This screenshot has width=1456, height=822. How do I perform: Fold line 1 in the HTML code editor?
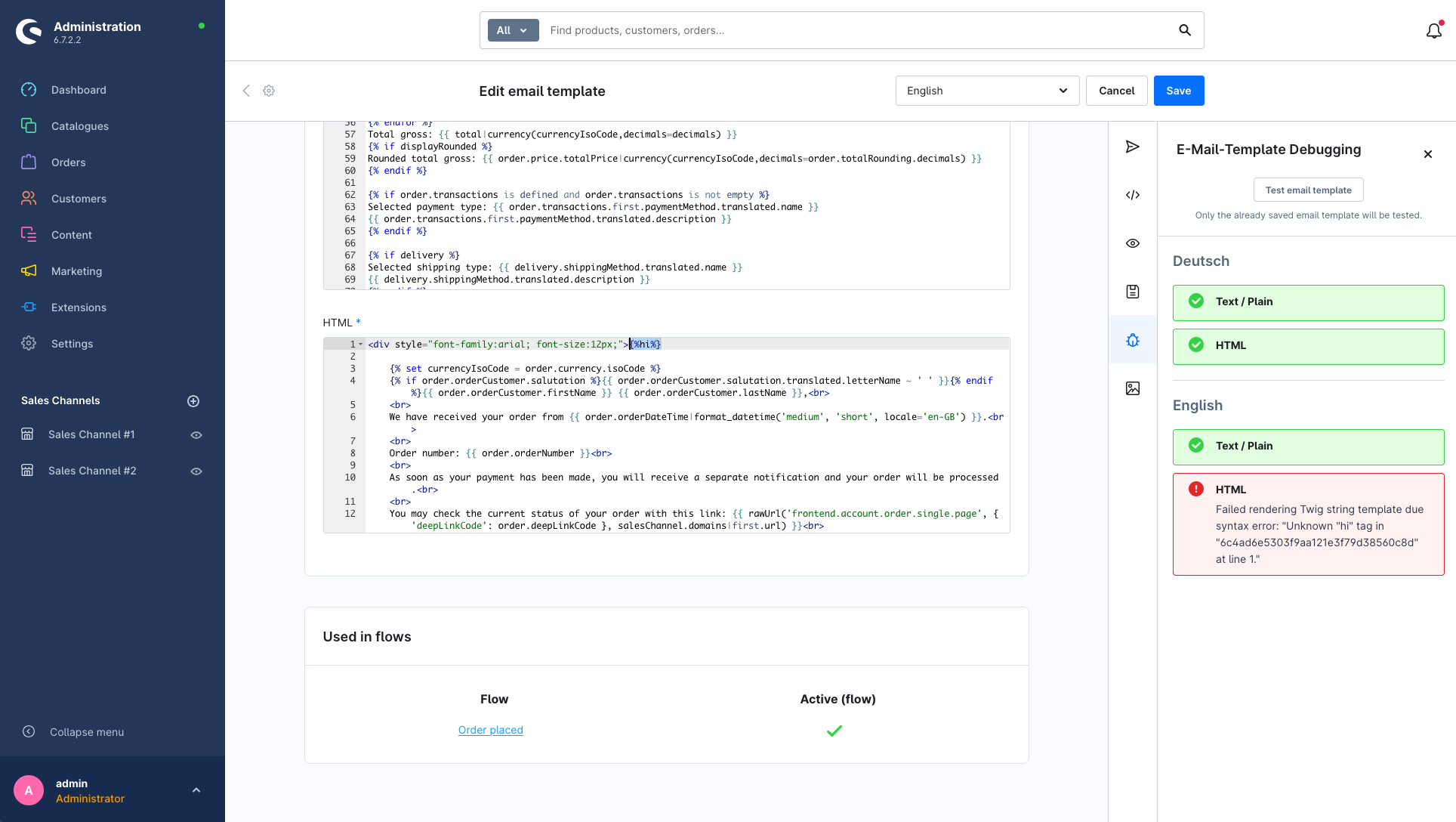[361, 345]
